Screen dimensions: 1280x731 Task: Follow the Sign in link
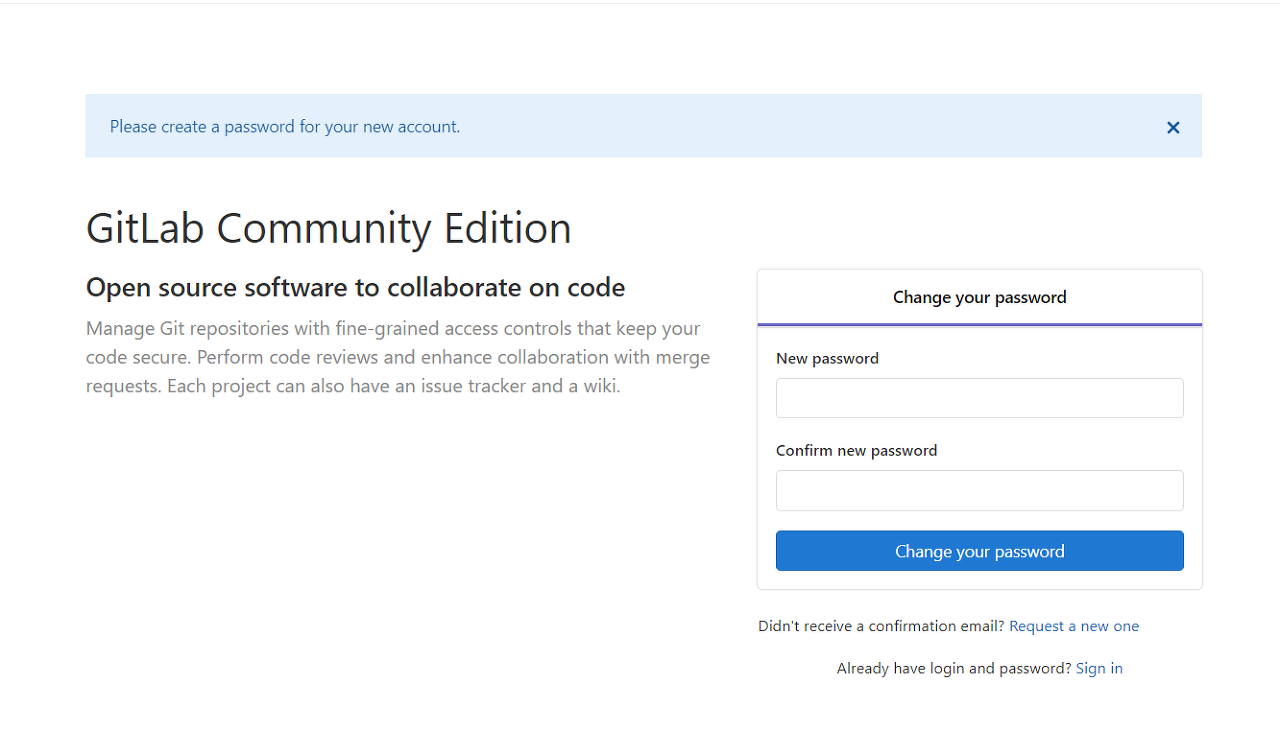coord(1099,668)
